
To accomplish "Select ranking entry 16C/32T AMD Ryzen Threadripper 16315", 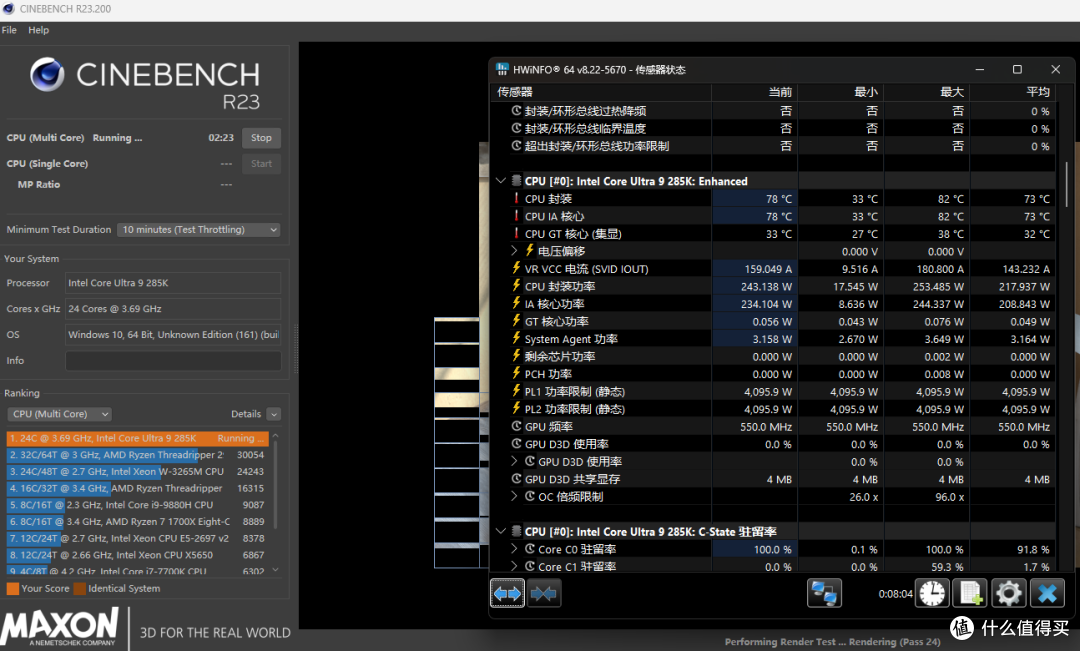I will [137, 488].
